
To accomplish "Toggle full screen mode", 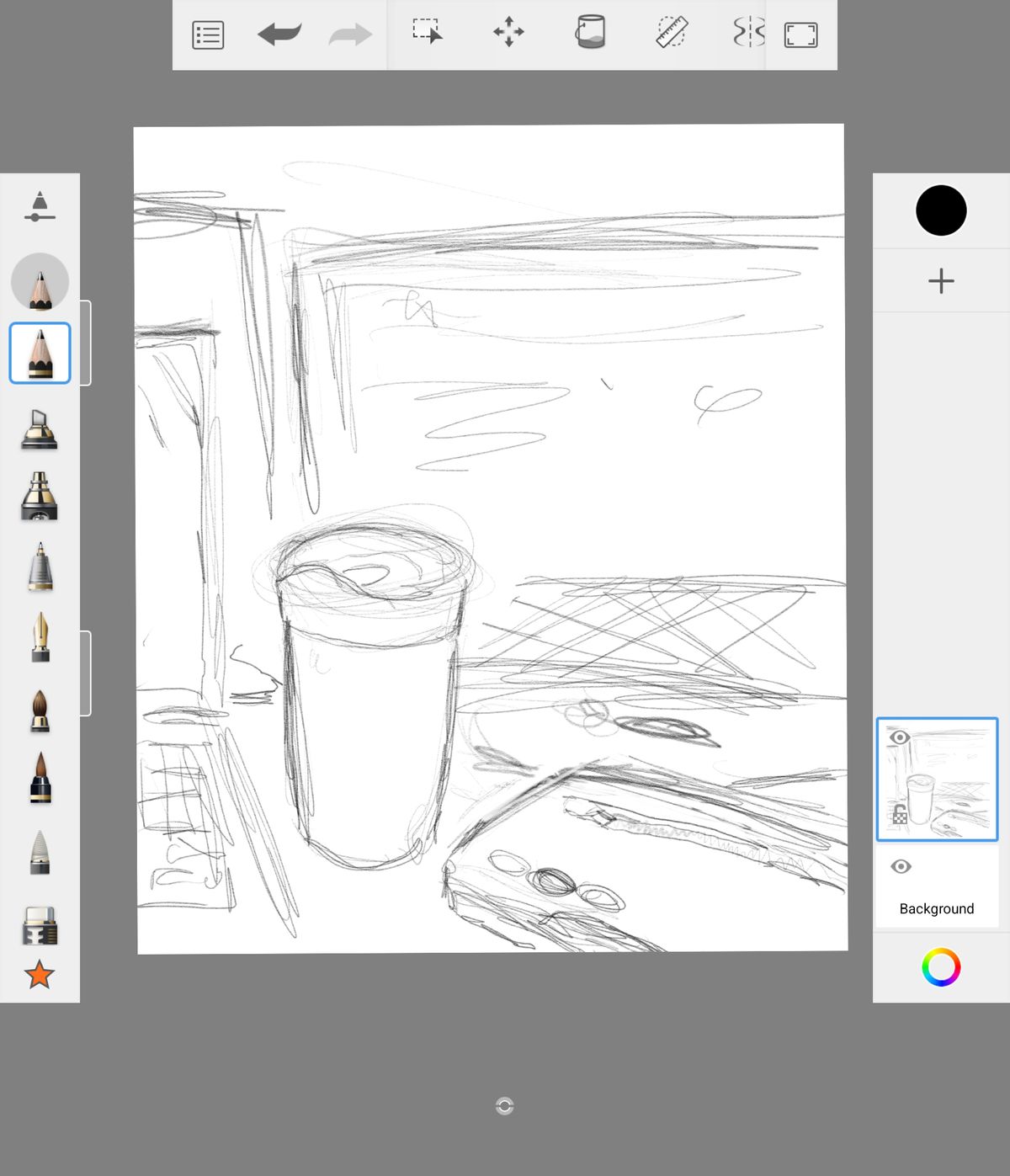I will [x=800, y=35].
